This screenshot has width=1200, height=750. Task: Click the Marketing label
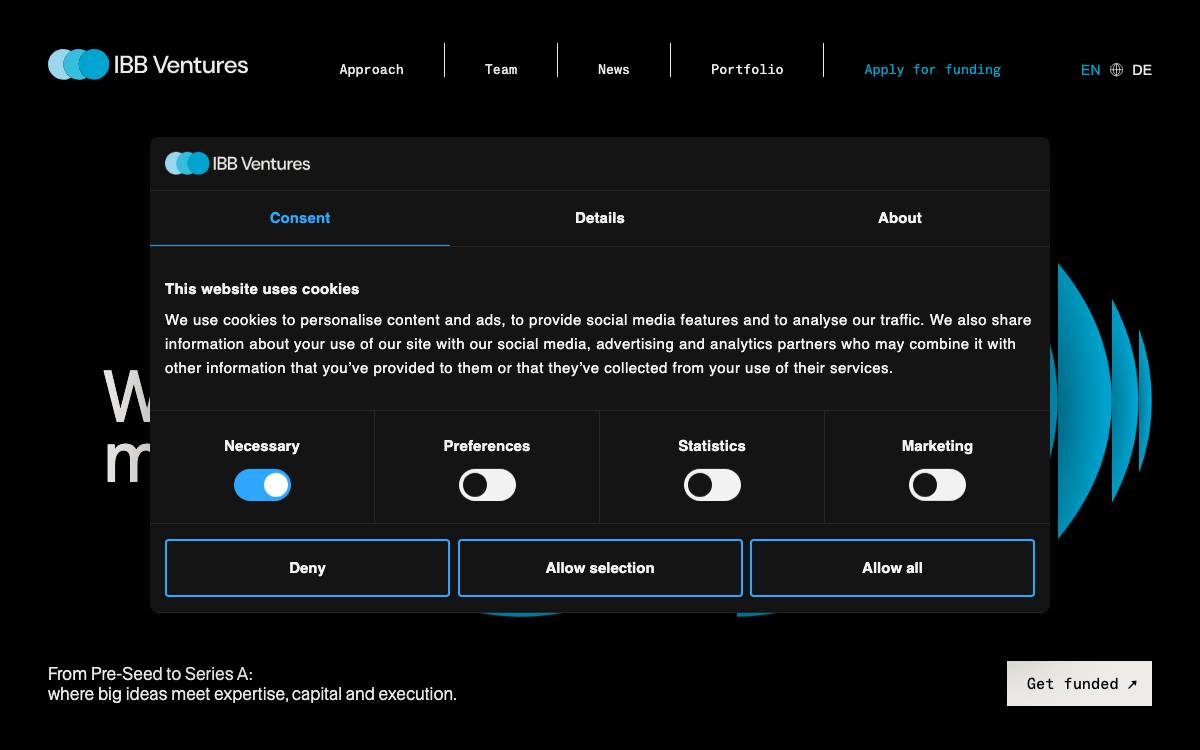937,446
